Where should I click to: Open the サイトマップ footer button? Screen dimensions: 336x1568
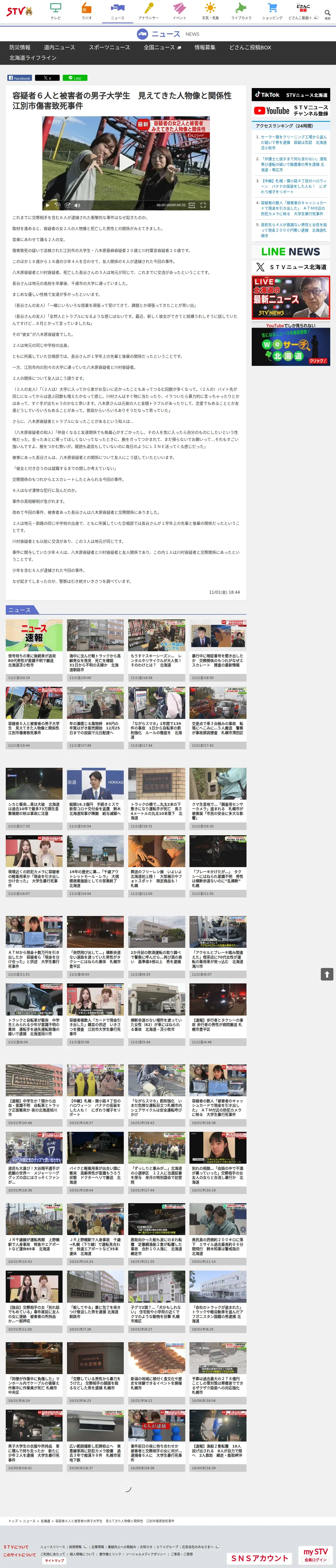(x=54, y=1560)
